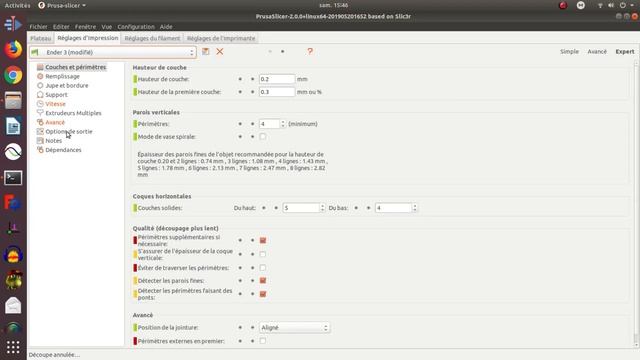Open FreeCAD from the dock
The height and width of the screenshot is (360, 640).
(13, 203)
